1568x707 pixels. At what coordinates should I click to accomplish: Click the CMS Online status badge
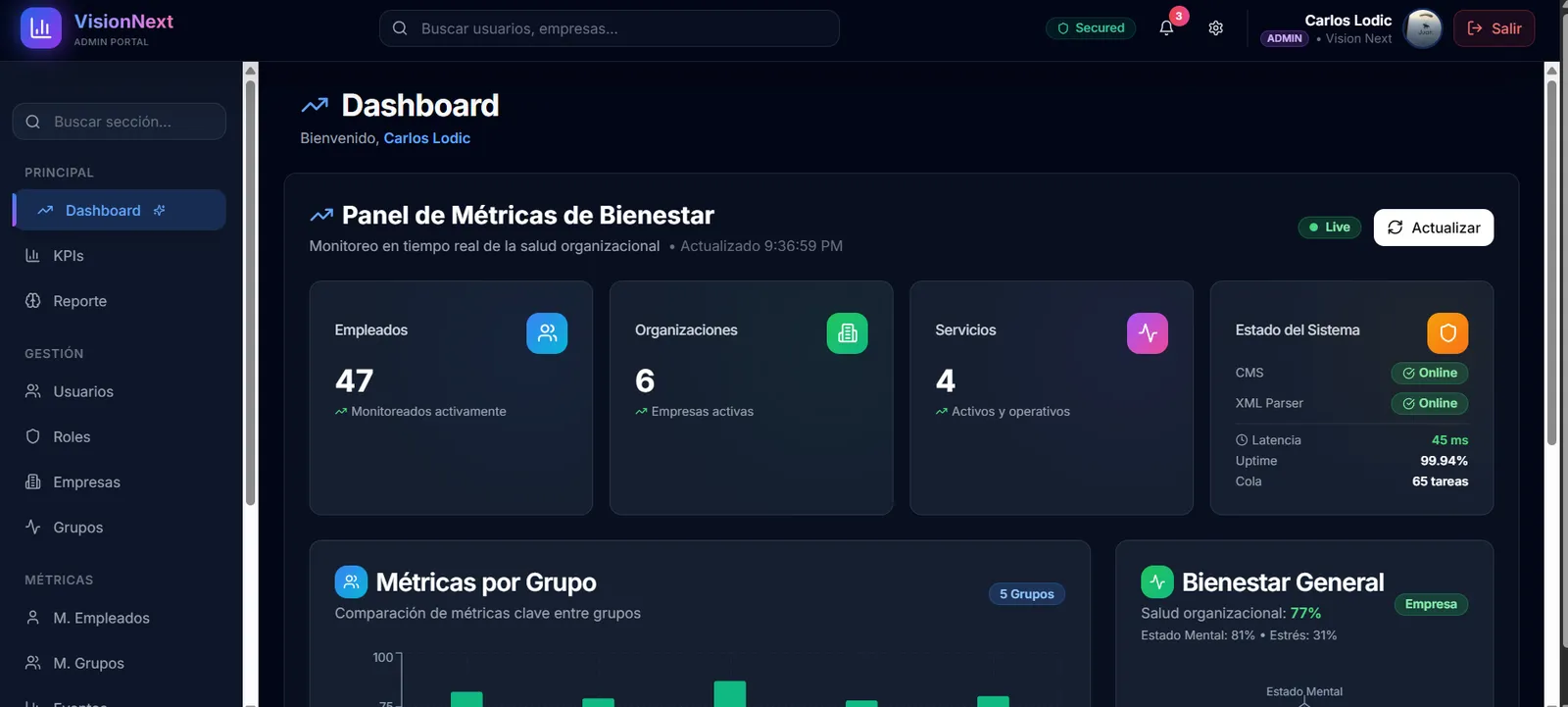[1430, 373]
